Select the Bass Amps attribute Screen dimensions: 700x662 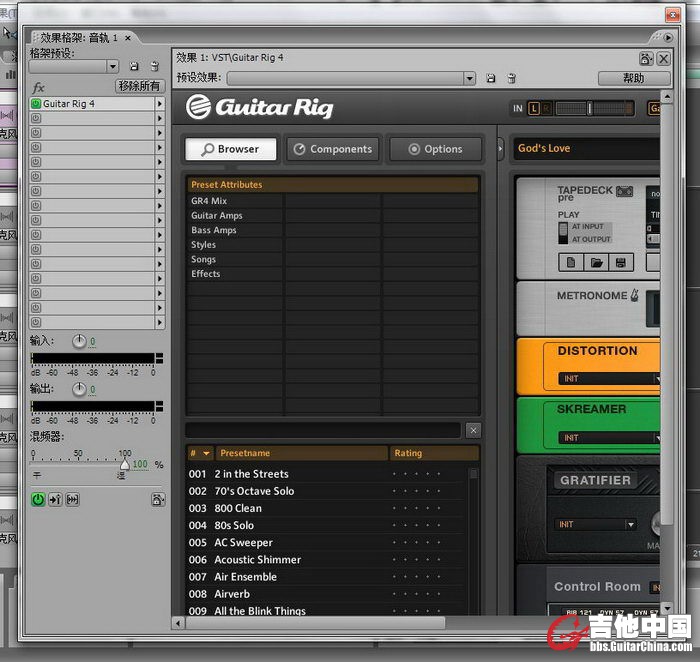214,230
